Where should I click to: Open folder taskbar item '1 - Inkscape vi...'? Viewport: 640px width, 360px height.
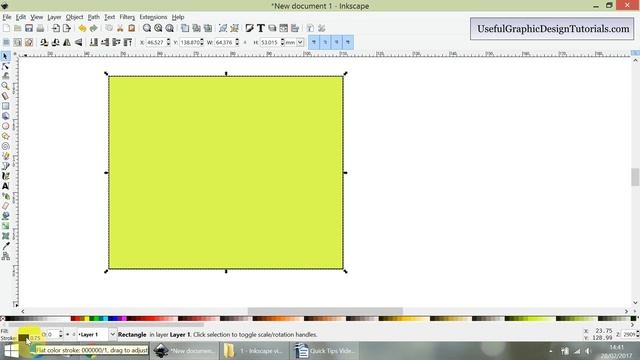point(255,351)
